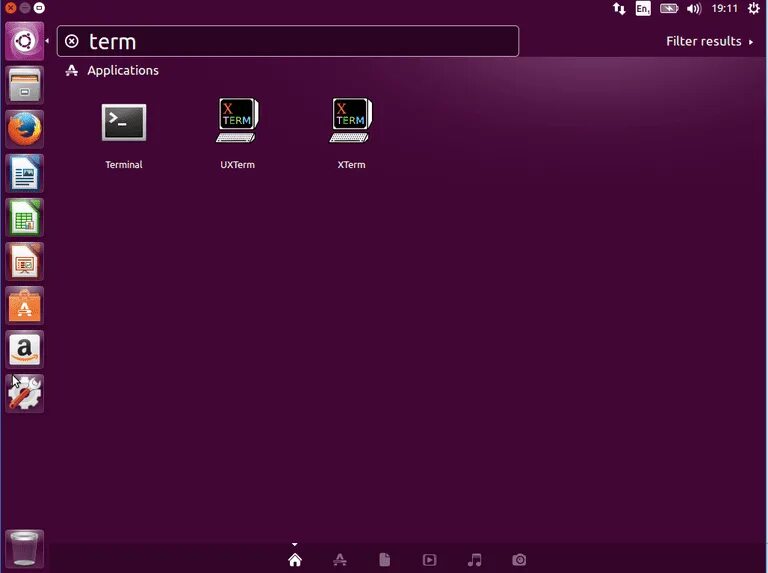Switch to the Music lens
768x573 pixels.
point(475,559)
